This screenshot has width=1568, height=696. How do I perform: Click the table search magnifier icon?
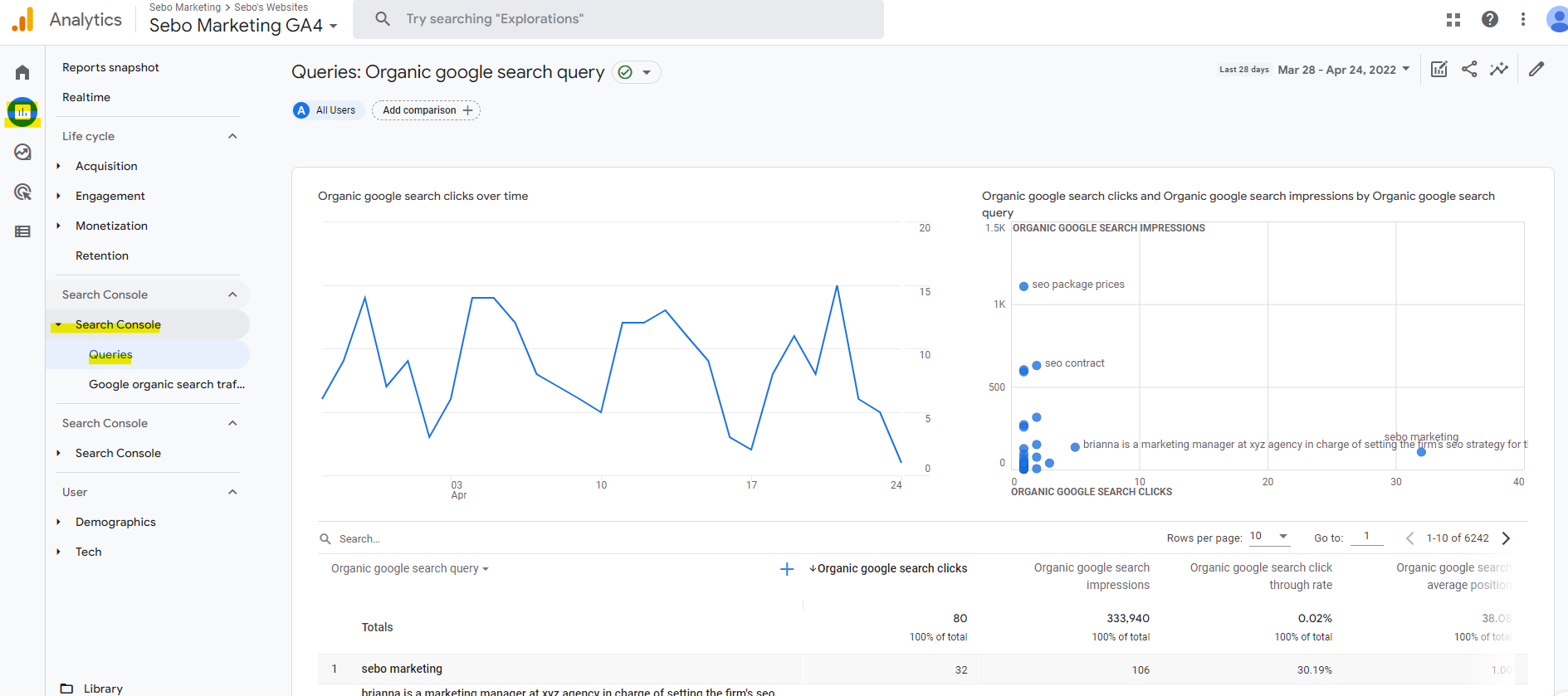point(325,539)
